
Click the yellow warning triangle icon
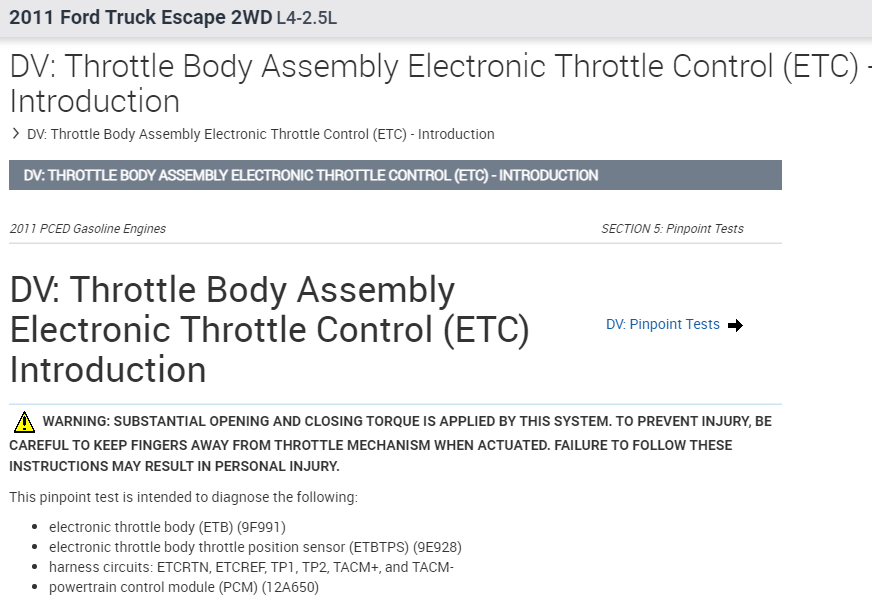[x=24, y=422]
